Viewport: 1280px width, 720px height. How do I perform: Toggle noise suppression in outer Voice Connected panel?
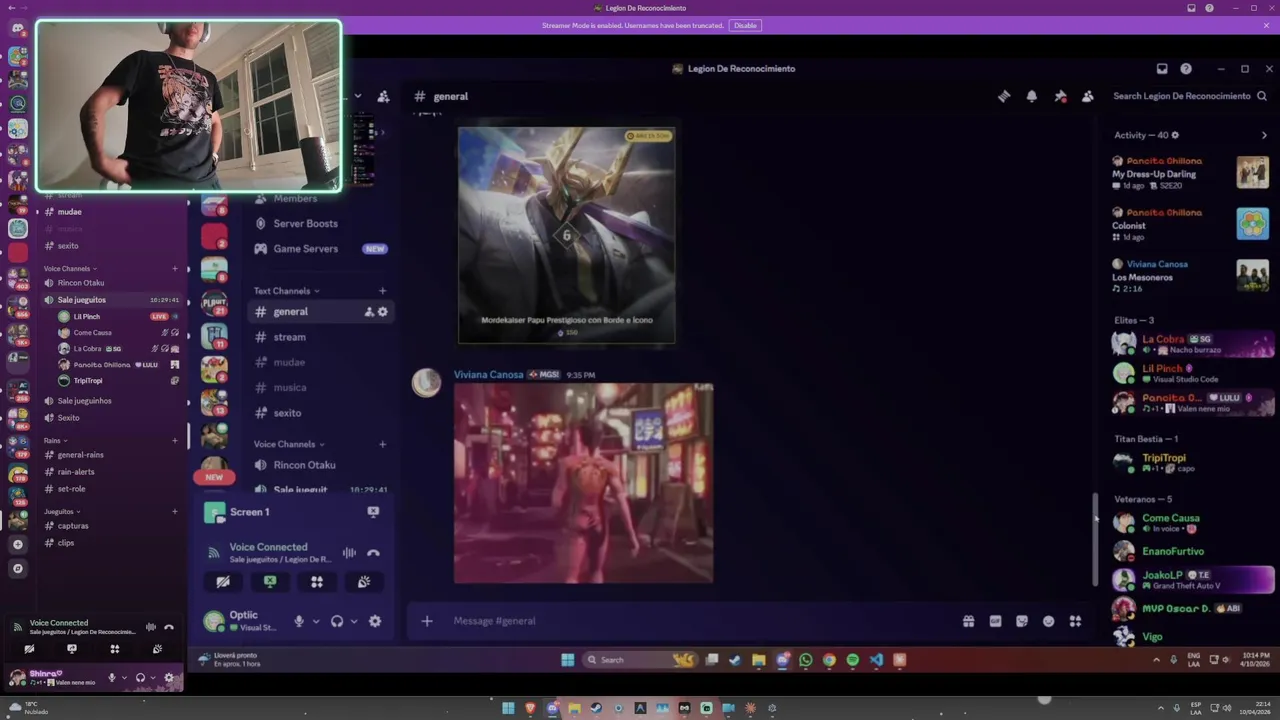coord(151,627)
